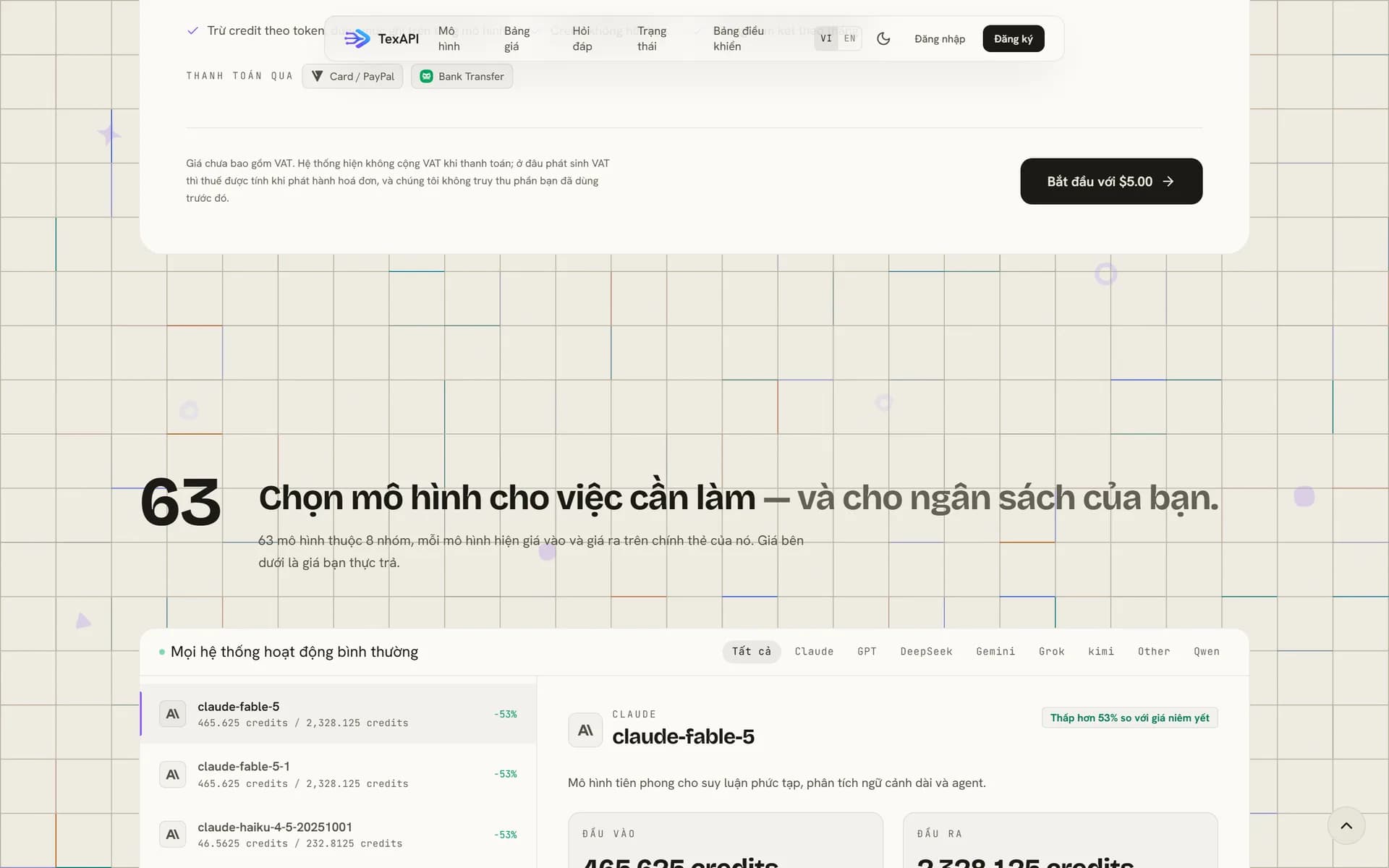The width and height of the screenshot is (1389, 868).
Task: Click the THANH TOÁN QUA label
Action: 239,76
